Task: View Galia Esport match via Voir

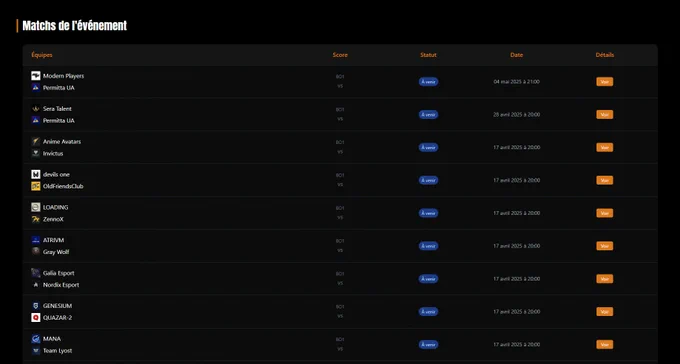Action: pos(605,279)
